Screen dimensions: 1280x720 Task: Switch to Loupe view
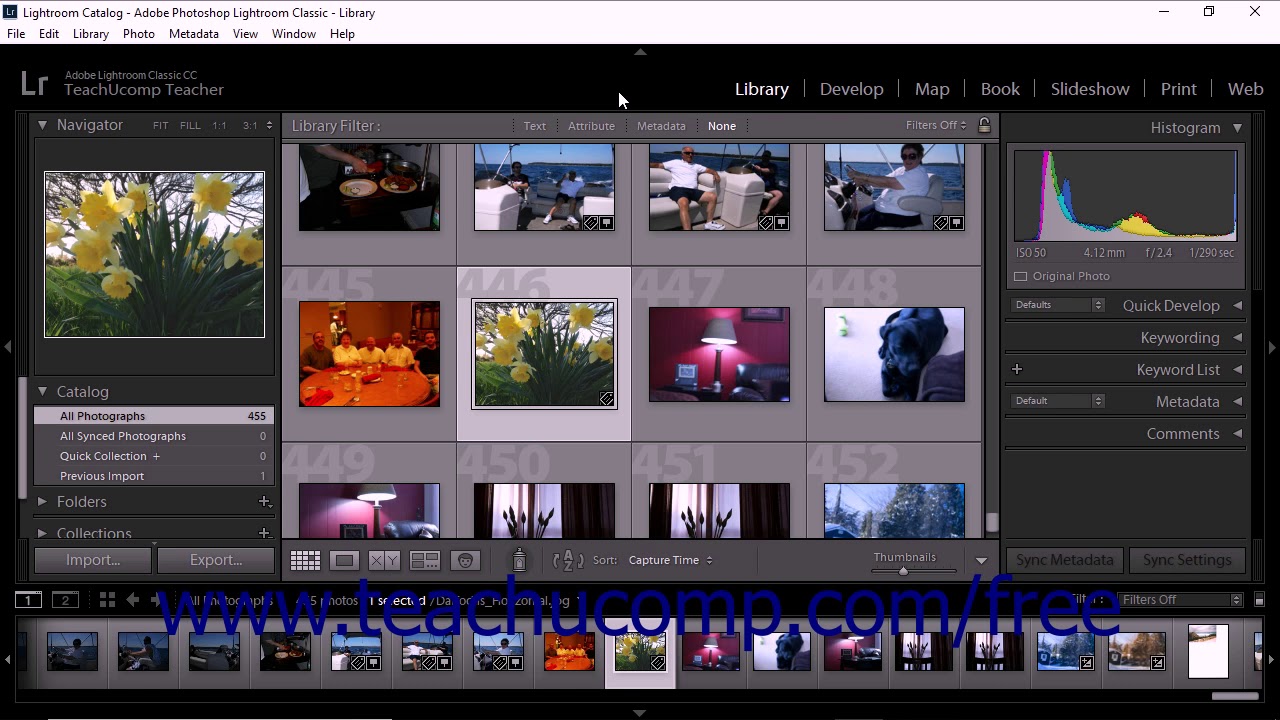tap(344, 561)
